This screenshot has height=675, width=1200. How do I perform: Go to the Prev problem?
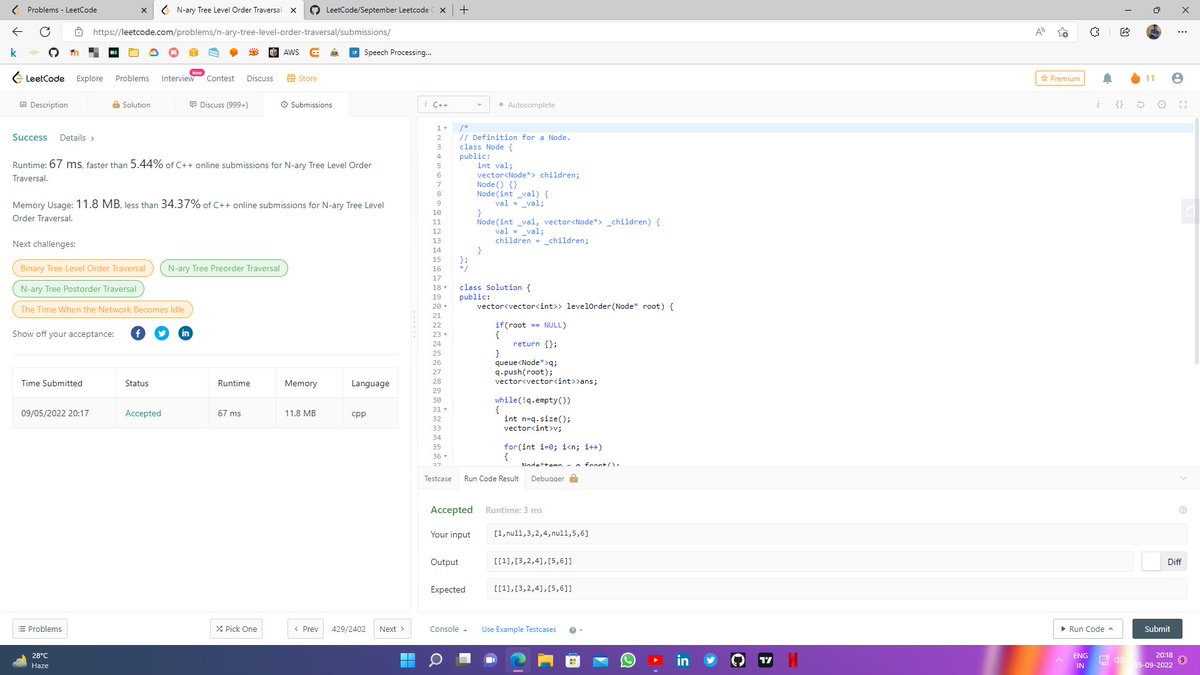305,629
